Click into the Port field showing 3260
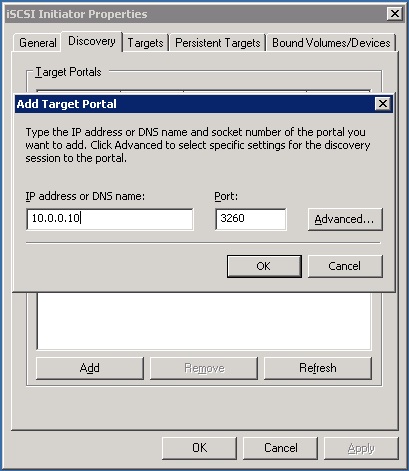Viewport: 409px width, 471px height. pos(250,219)
